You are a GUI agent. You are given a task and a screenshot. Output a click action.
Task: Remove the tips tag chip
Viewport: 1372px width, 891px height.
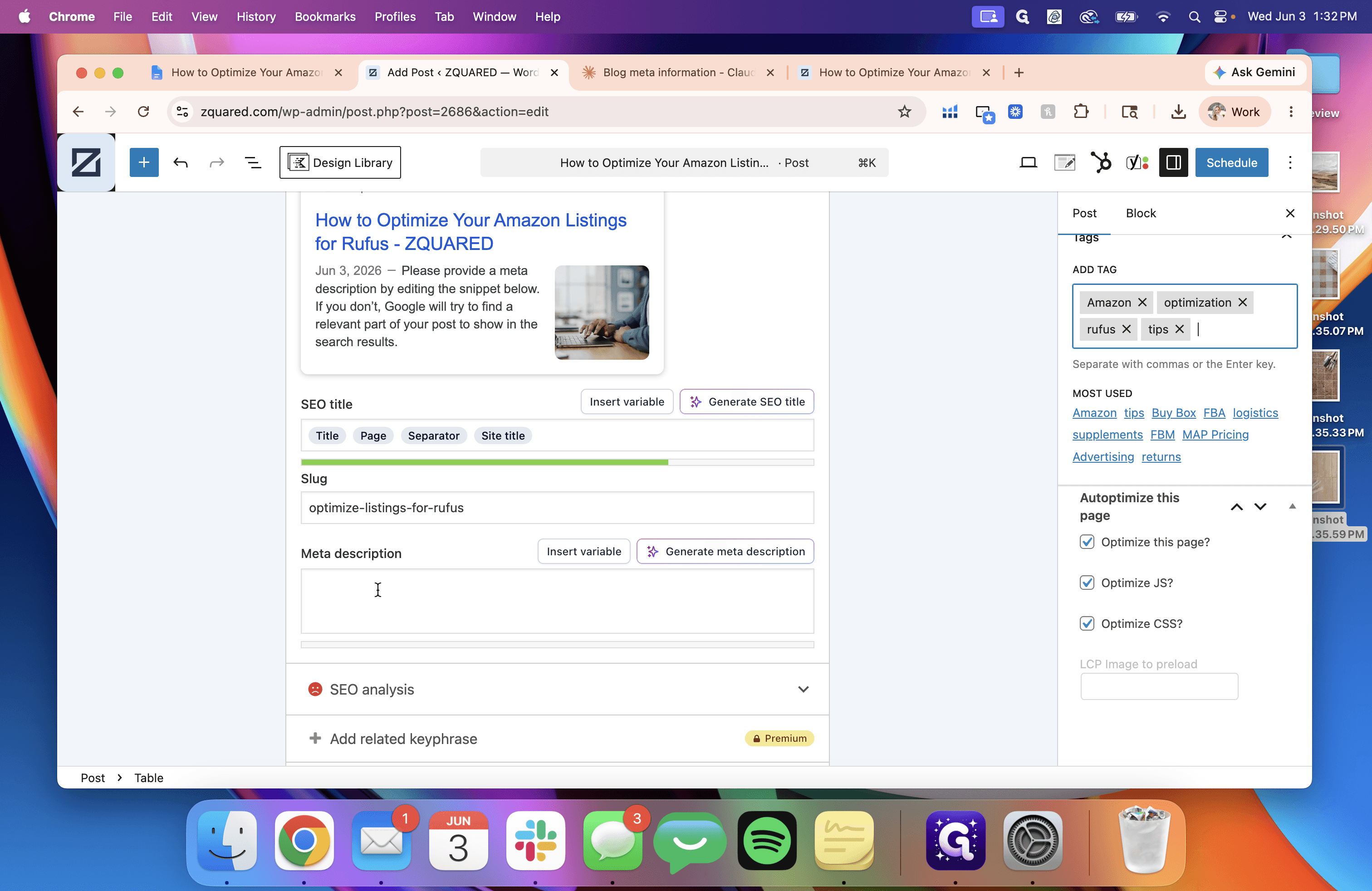pos(1180,329)
